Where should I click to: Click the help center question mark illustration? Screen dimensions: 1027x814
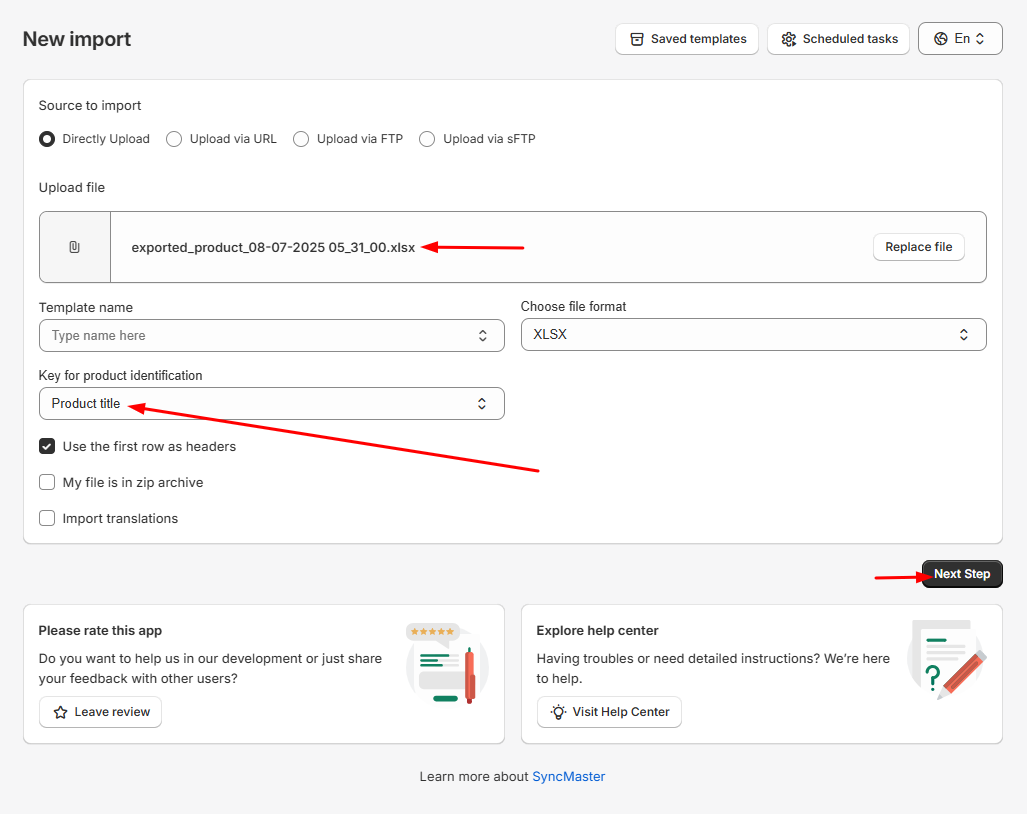coord(946,659)
